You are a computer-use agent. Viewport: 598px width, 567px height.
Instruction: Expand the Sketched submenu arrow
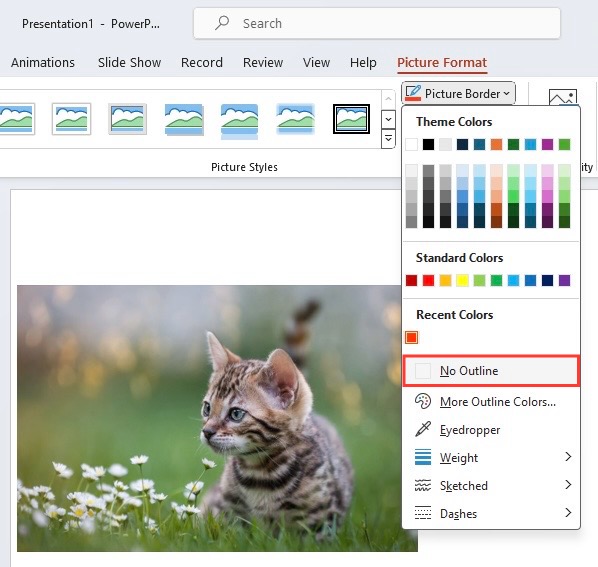pos(568,485)
